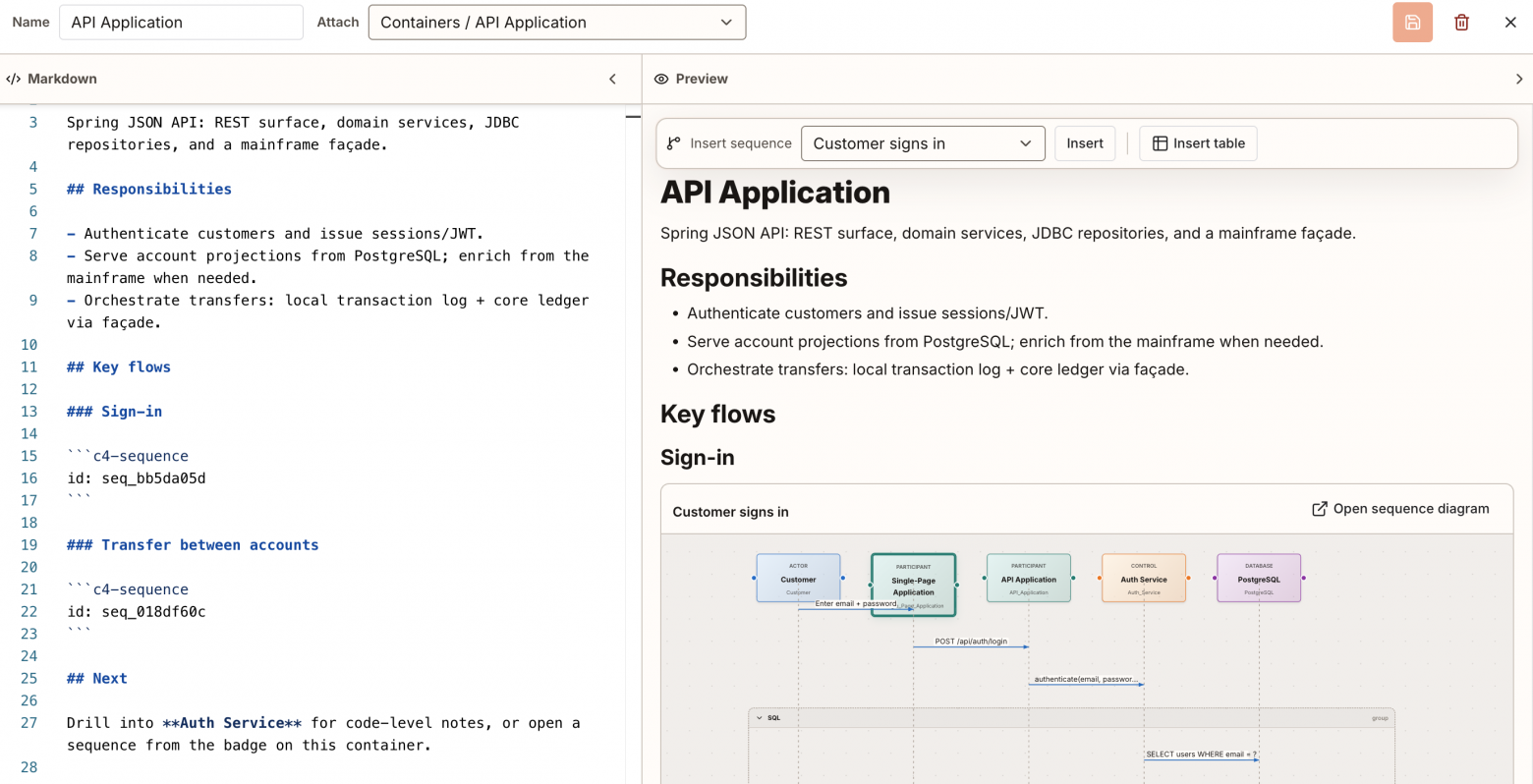The image size is (1533, 784).
Task: Select the Customer actor node in the diagram
Action: pos(798,578)
